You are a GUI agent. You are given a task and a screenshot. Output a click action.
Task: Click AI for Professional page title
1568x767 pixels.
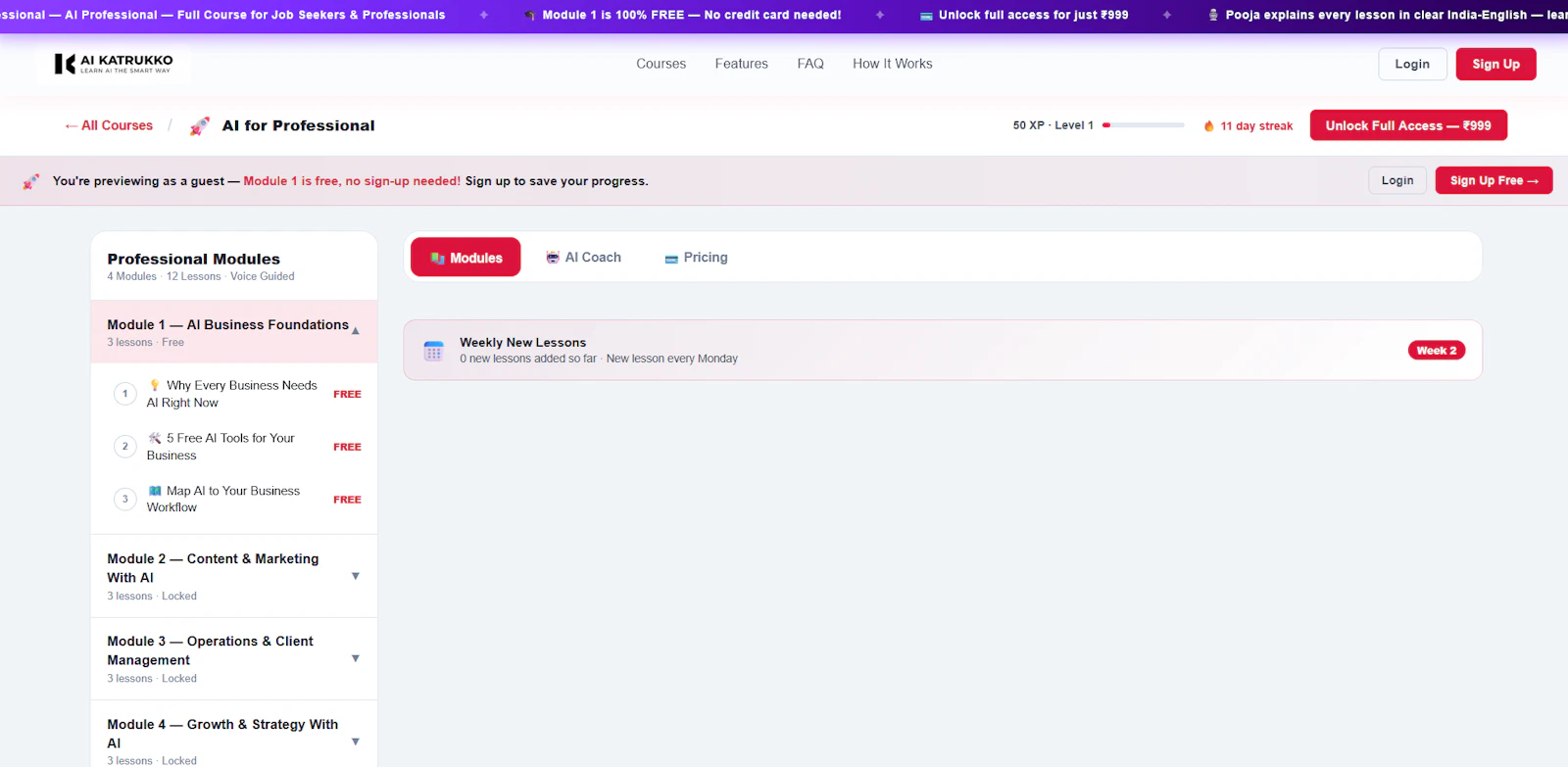tap(298, 125)
